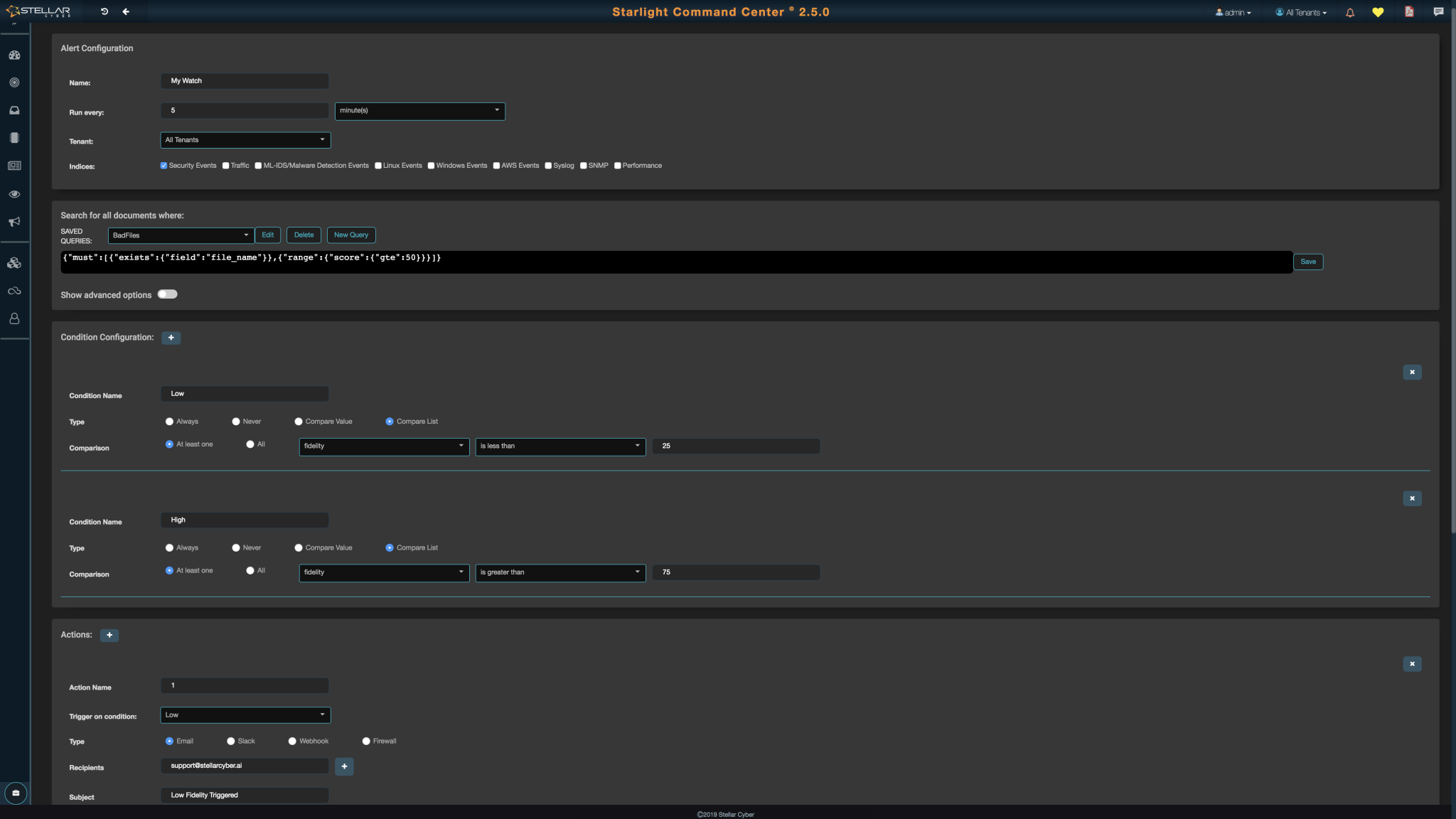Add a new condition with plus icon
This screenshot has height=819, width=1456.
point(171,338)
